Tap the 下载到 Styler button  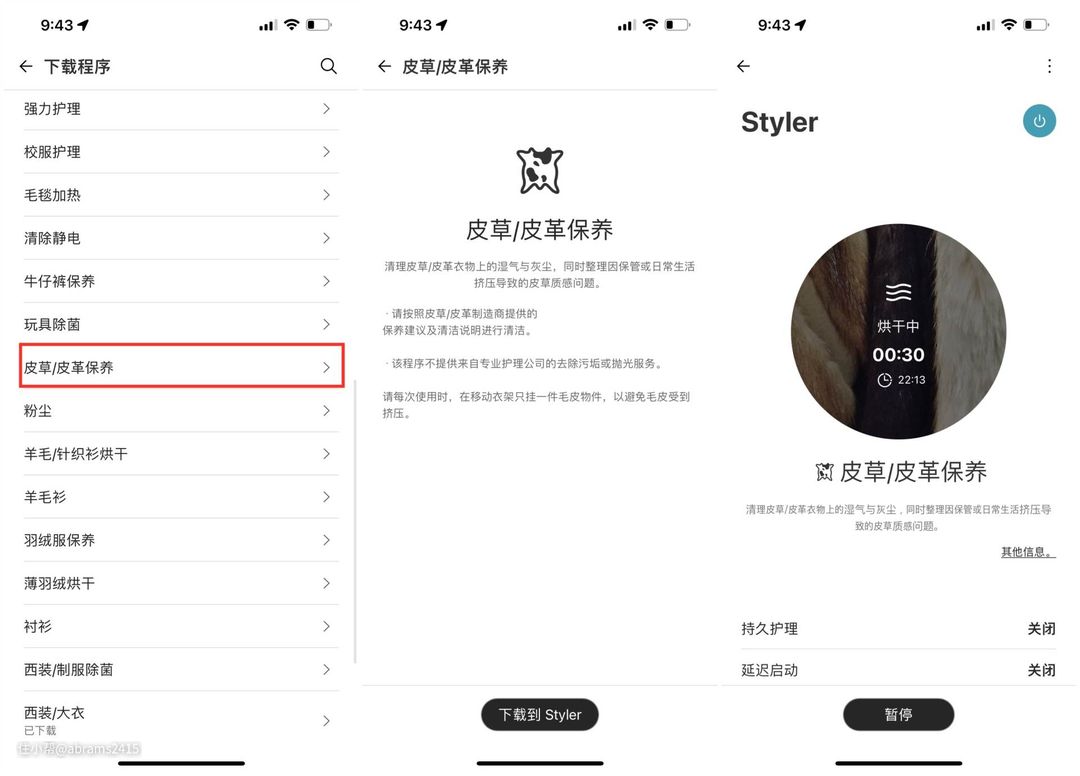pos(539,715)
